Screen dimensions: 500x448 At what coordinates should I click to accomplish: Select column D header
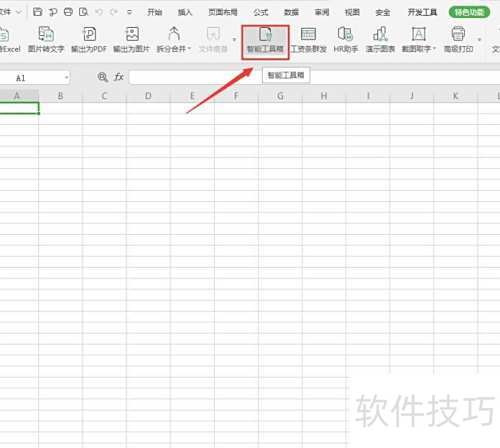[x=148, y=96]
